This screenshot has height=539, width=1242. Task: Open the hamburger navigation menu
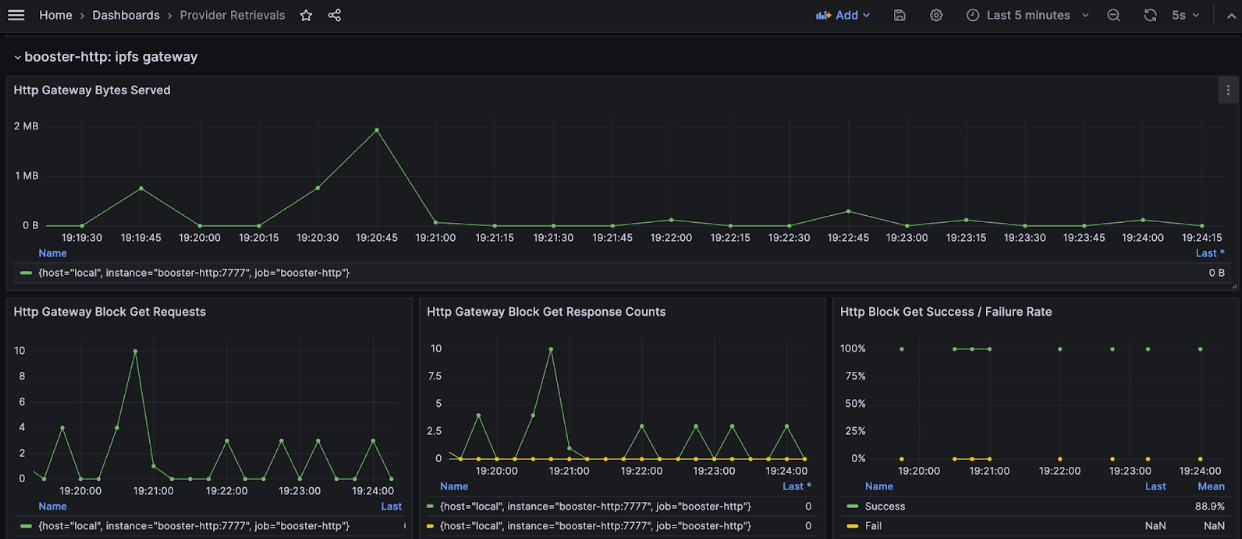tap(16, 15)
